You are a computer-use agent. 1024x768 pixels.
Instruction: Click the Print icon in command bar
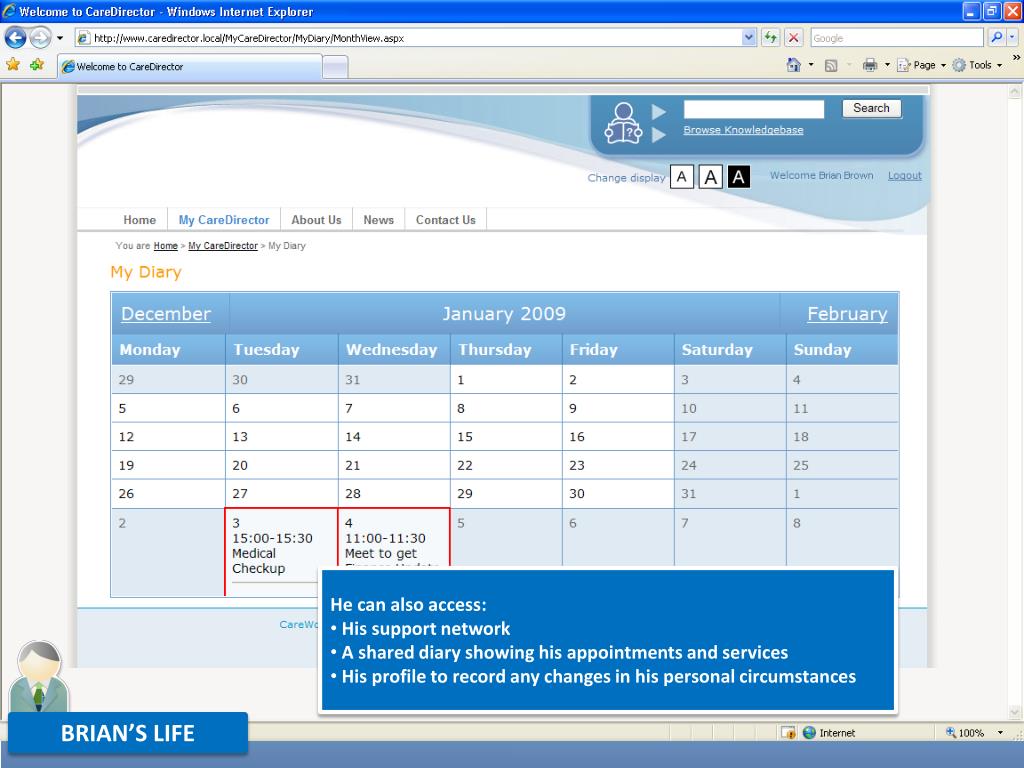pyautogui.click(x=870, y=65)
